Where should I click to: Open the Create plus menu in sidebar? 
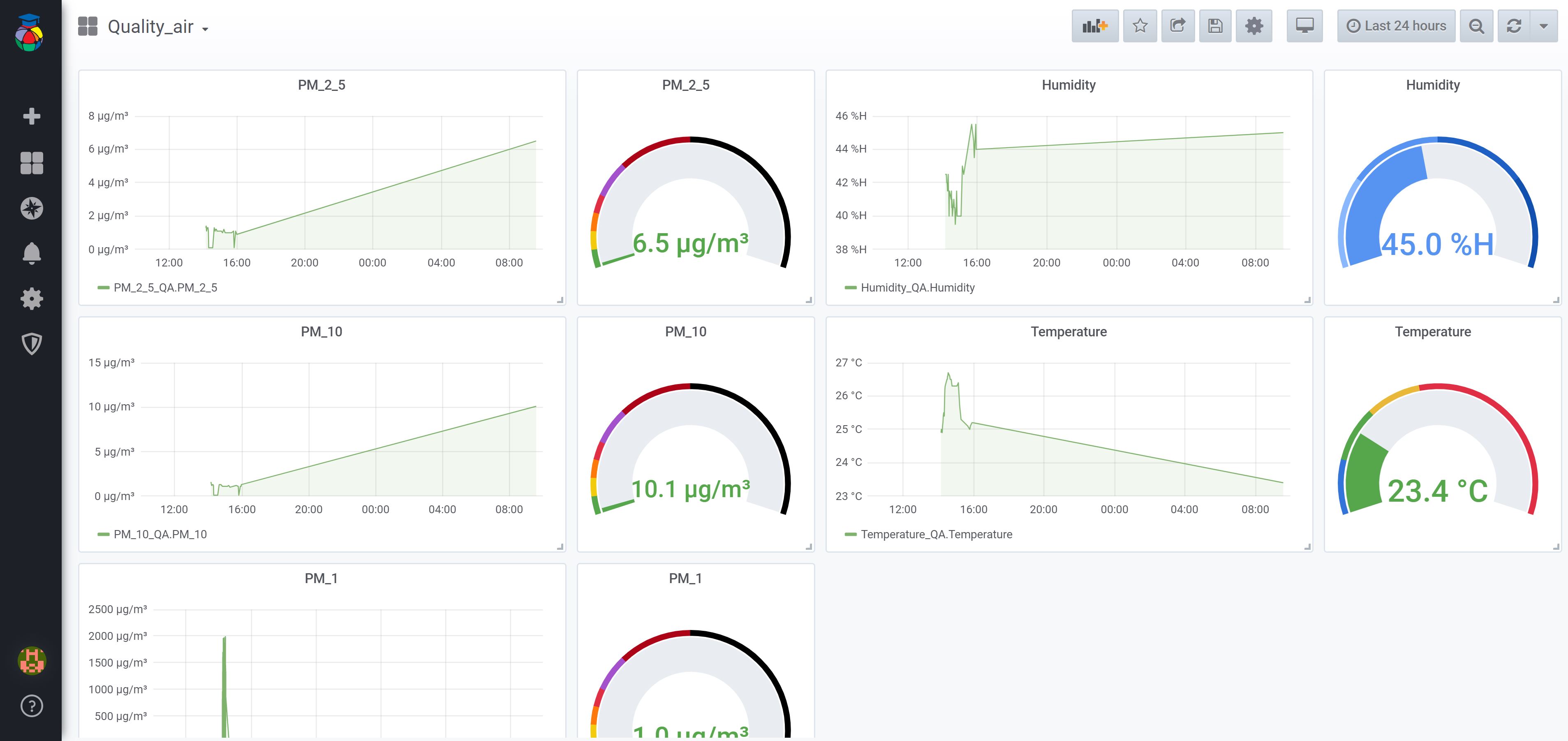tap(32, 116)
